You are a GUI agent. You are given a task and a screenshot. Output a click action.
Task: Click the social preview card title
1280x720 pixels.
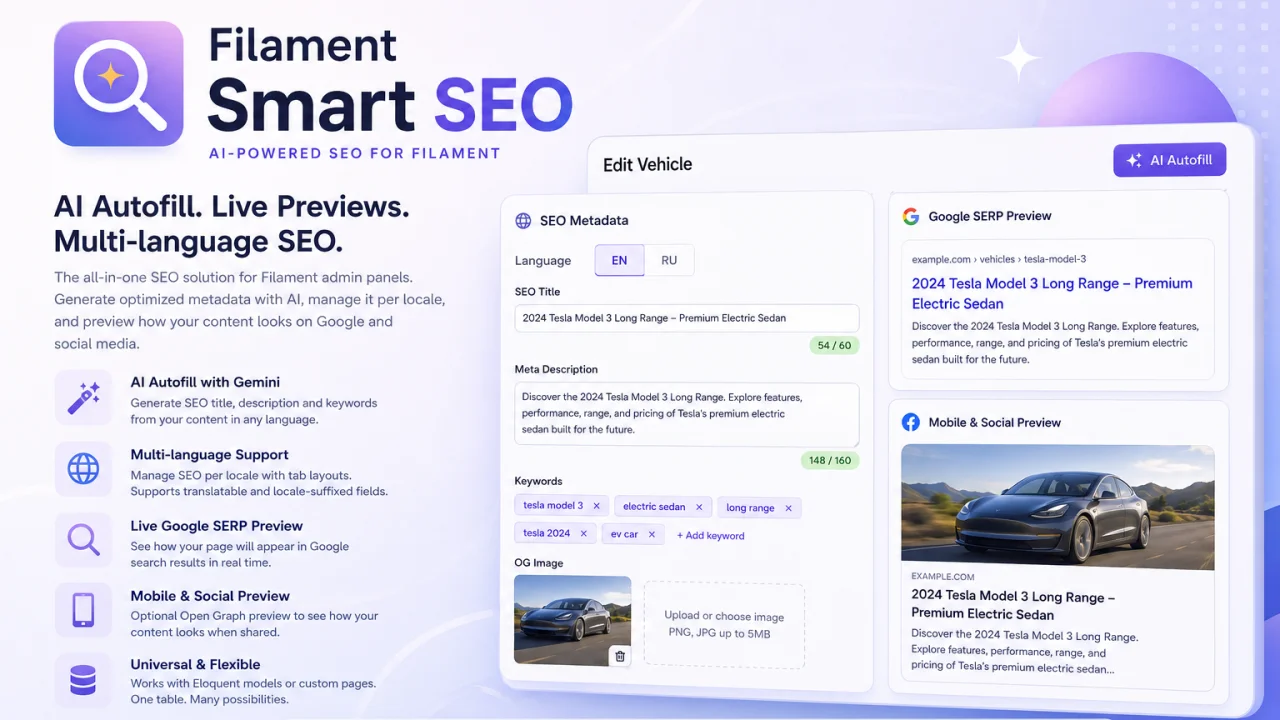[x=1013, y=605]
